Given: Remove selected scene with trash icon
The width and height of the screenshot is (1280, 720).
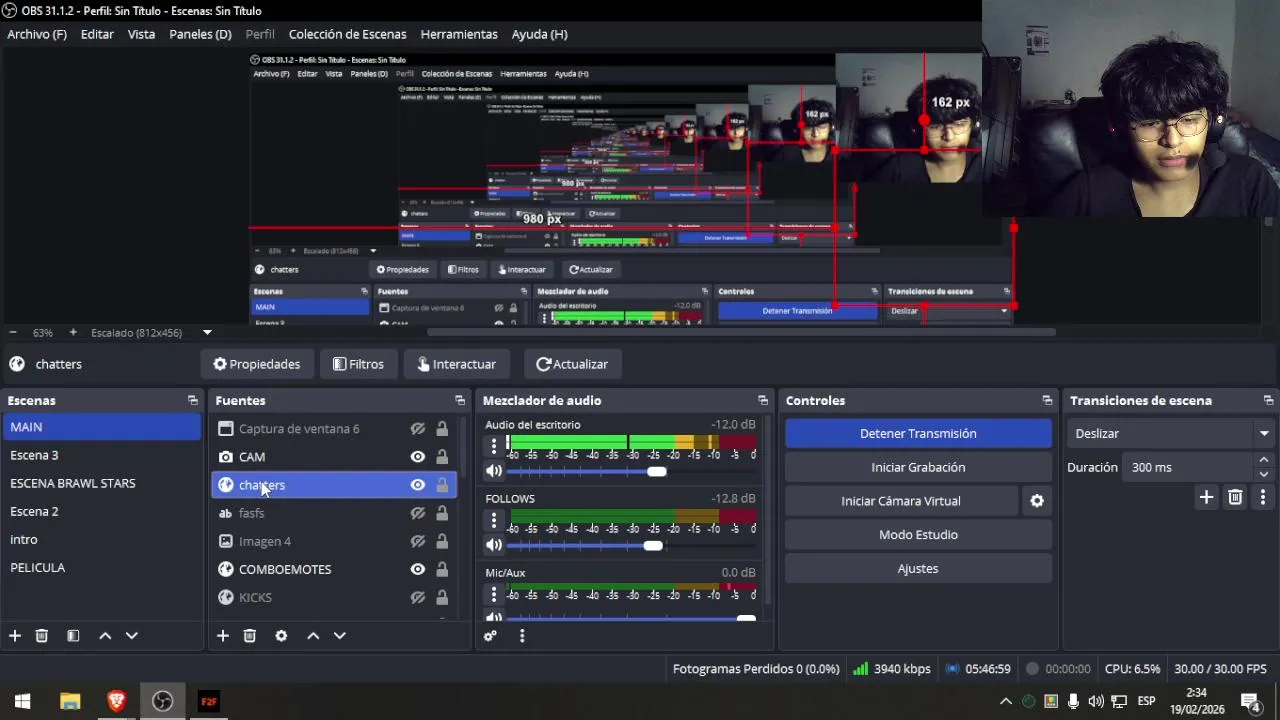Looking at the screenshot, I should [42, 636].
